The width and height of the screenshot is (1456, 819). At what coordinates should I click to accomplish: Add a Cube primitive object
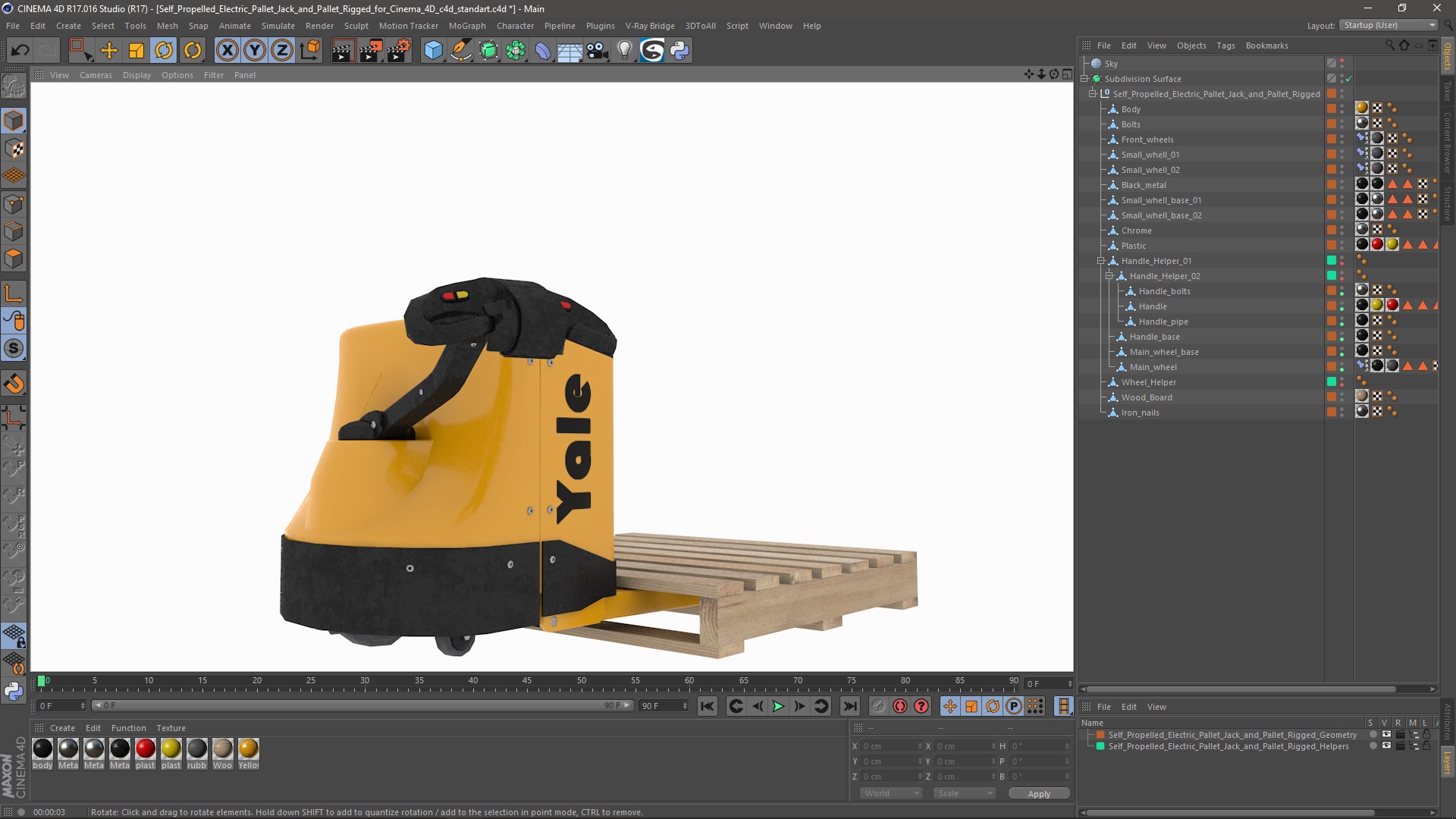[433, 51]
